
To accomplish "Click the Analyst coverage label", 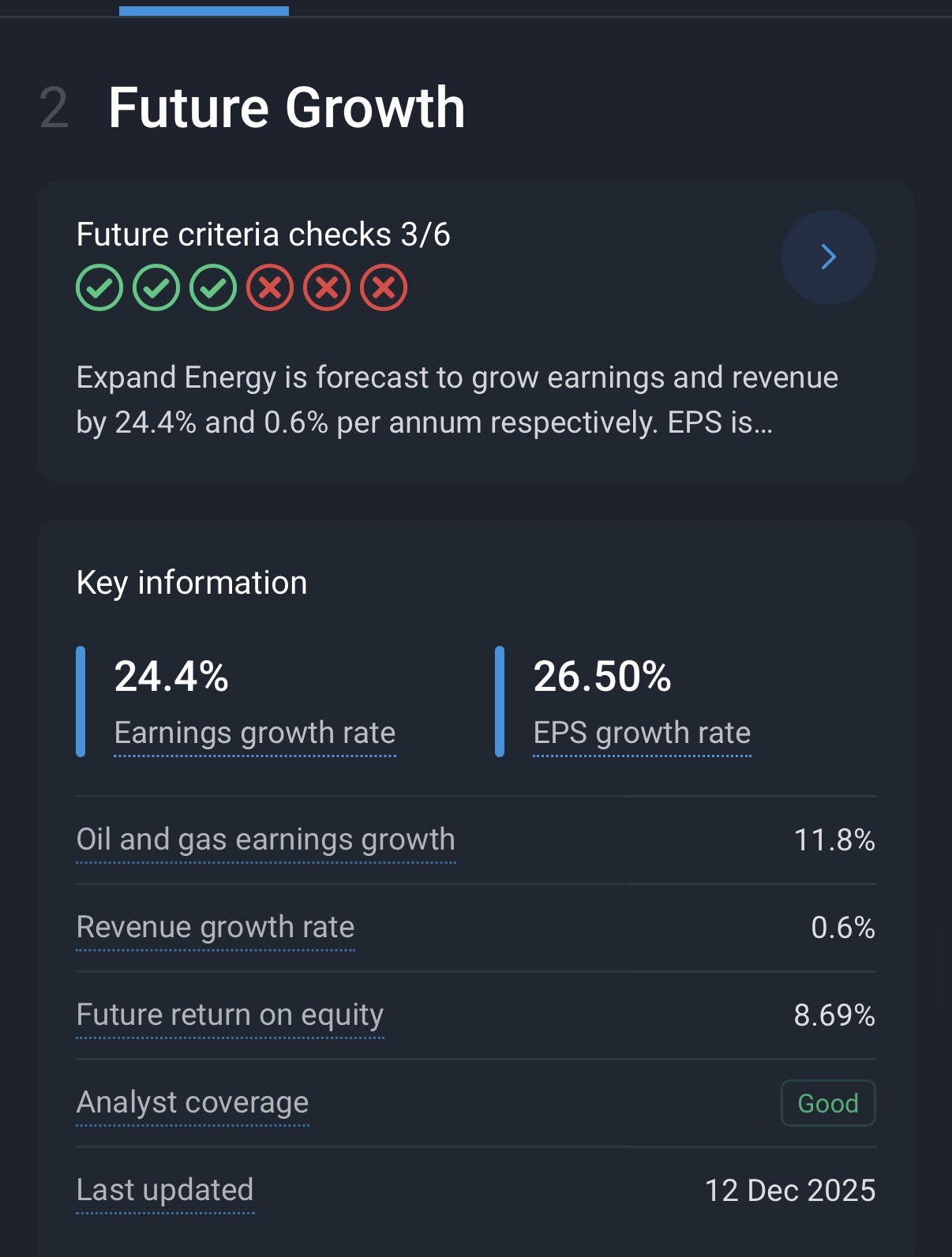I will tap(193, 1102).
